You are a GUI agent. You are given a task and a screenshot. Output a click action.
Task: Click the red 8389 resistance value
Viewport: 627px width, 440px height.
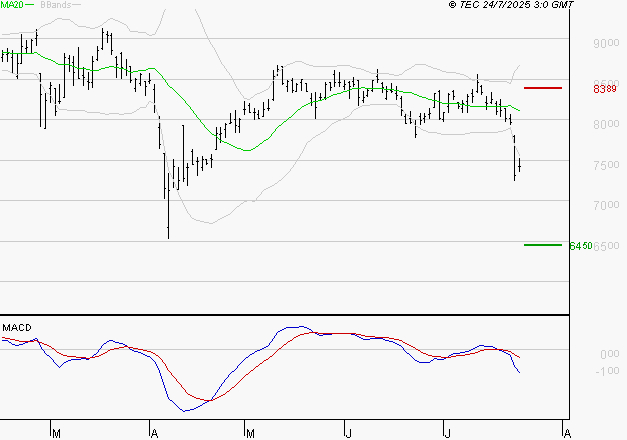tap(605, 89)
